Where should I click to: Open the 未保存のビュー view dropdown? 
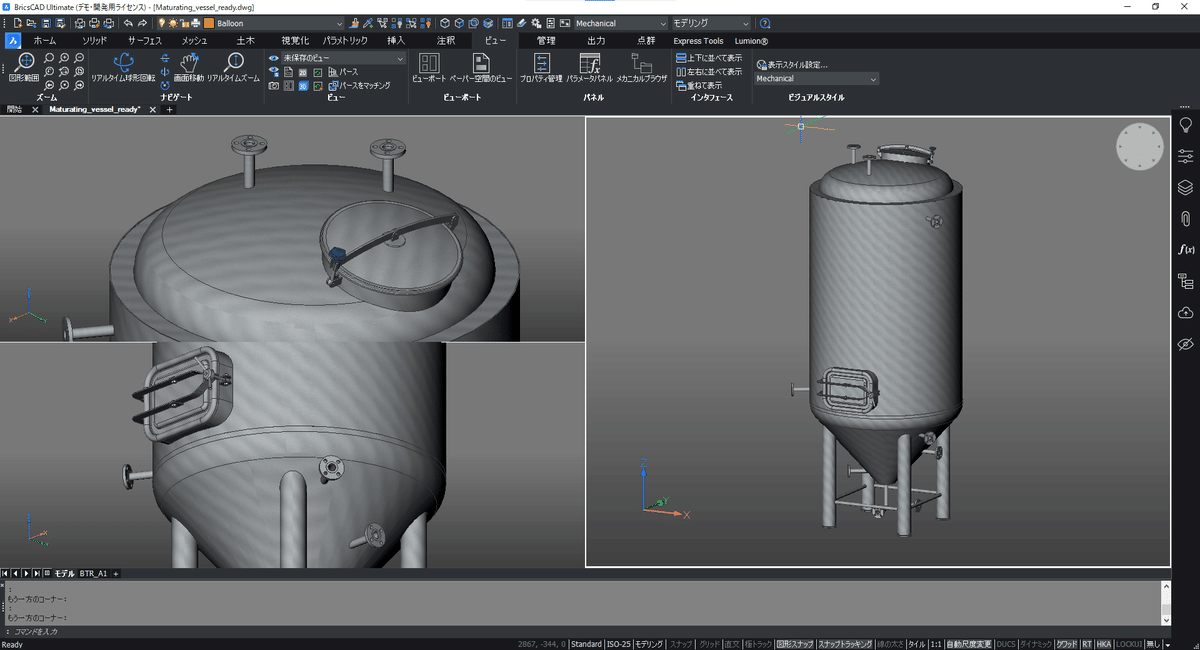400,59
